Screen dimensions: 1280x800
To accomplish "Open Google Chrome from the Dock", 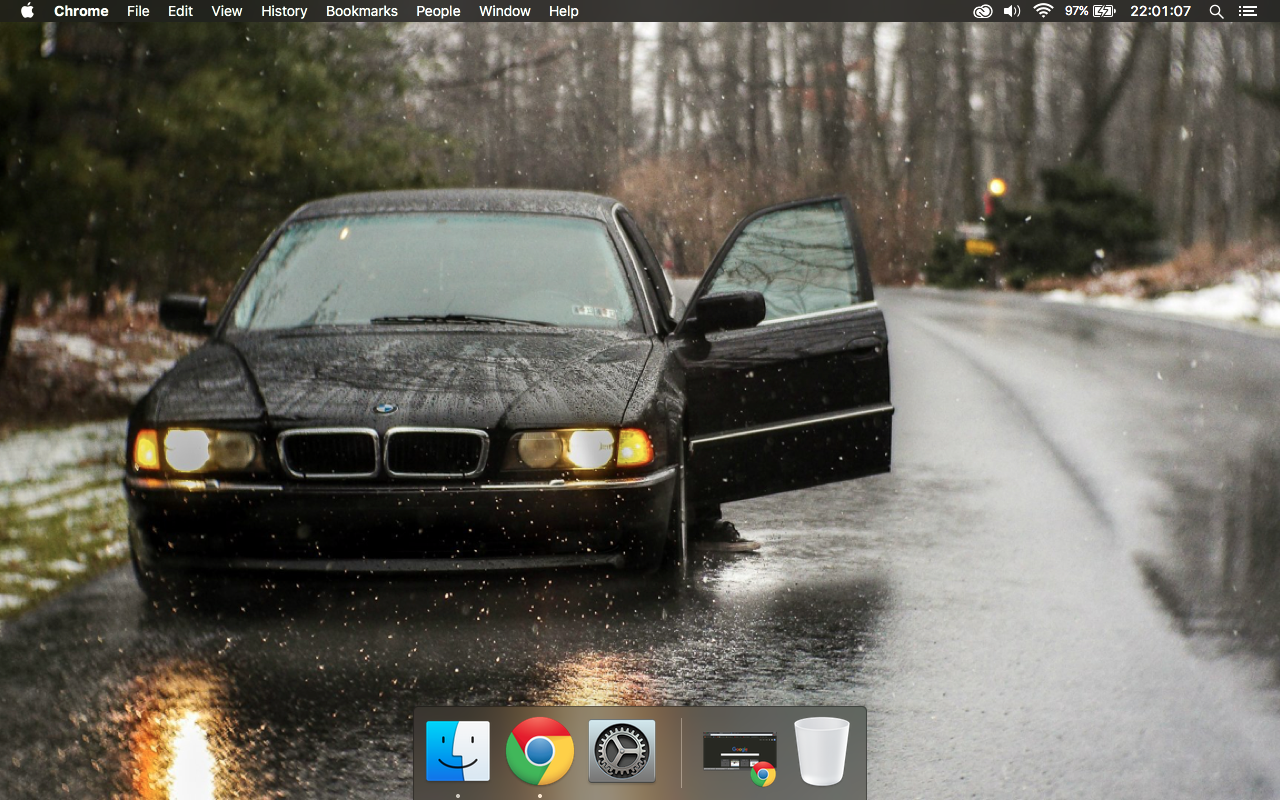I will (540, 751).
